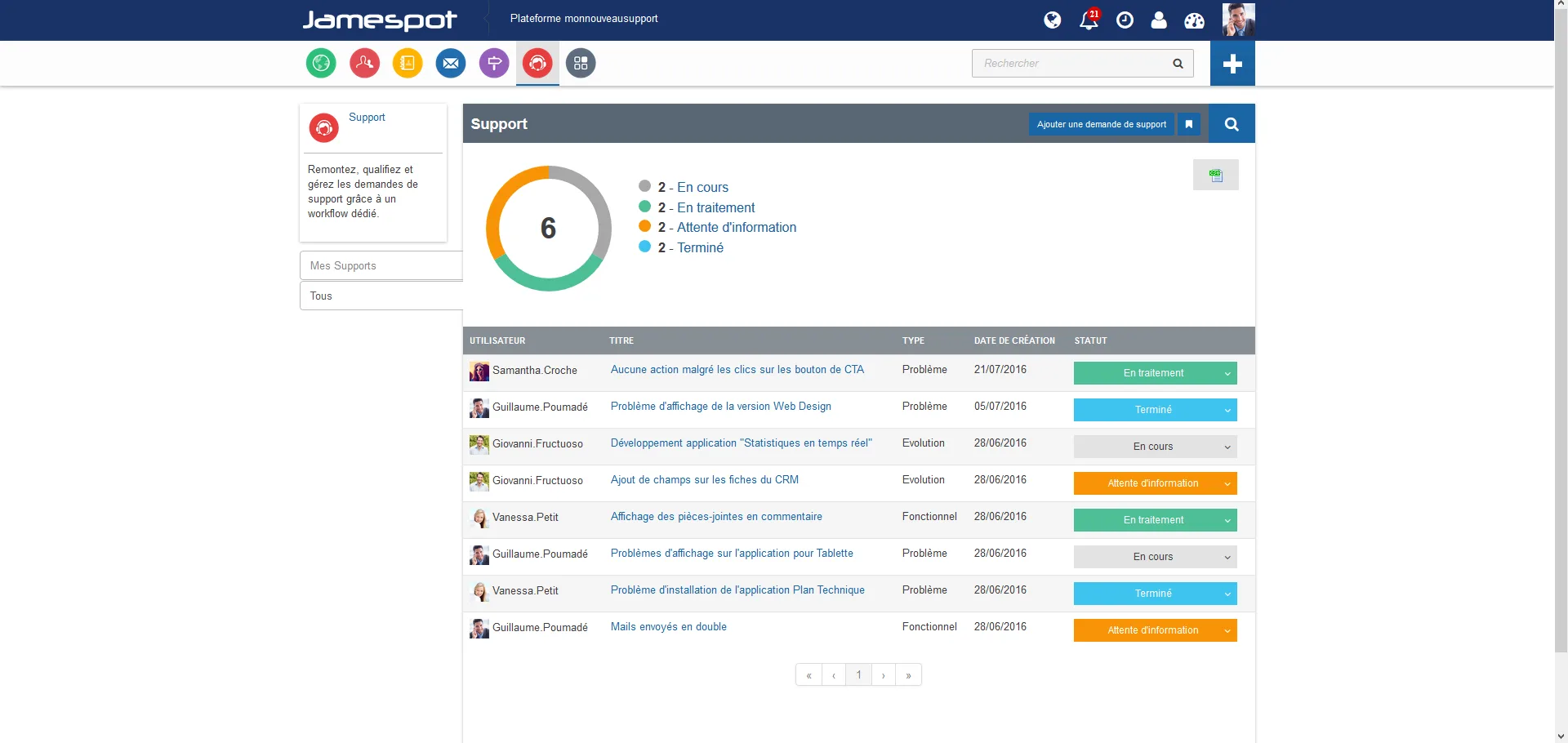Open En cours status for Statistiques ticket
The width and height of the screenshot is (1568, 743).
(1155, 447)
